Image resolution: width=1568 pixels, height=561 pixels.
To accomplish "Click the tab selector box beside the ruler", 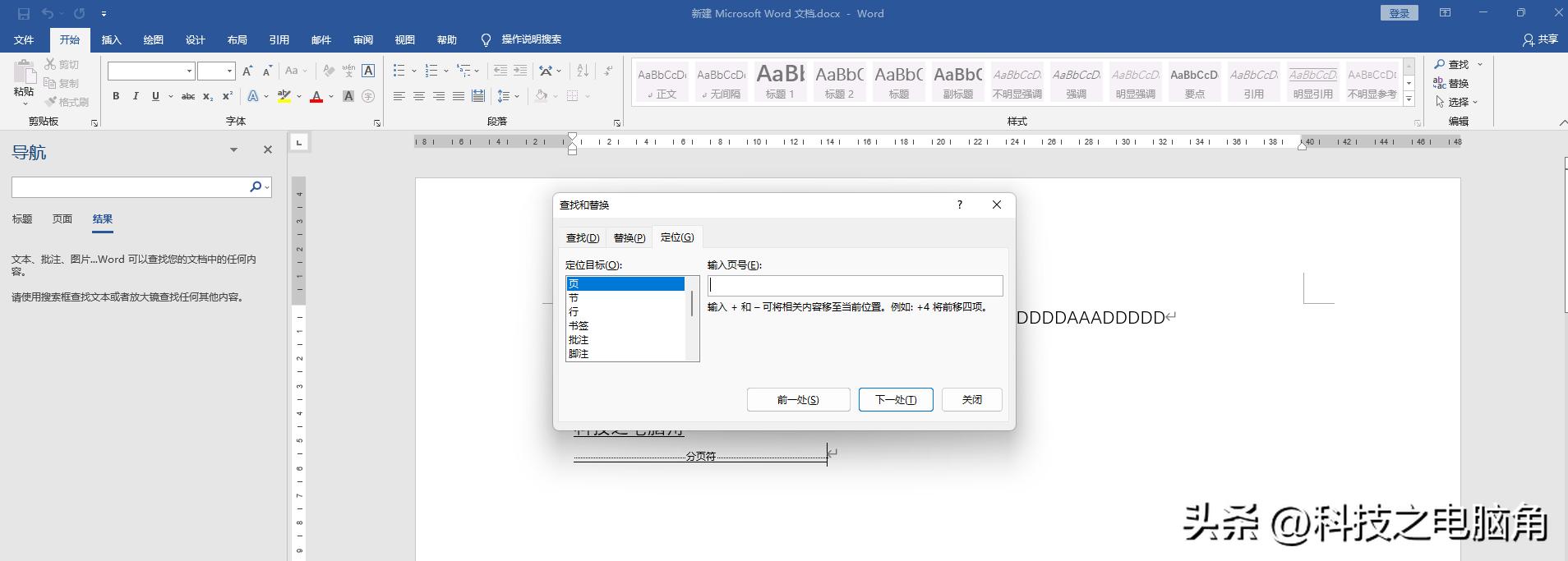I will 299,142.
